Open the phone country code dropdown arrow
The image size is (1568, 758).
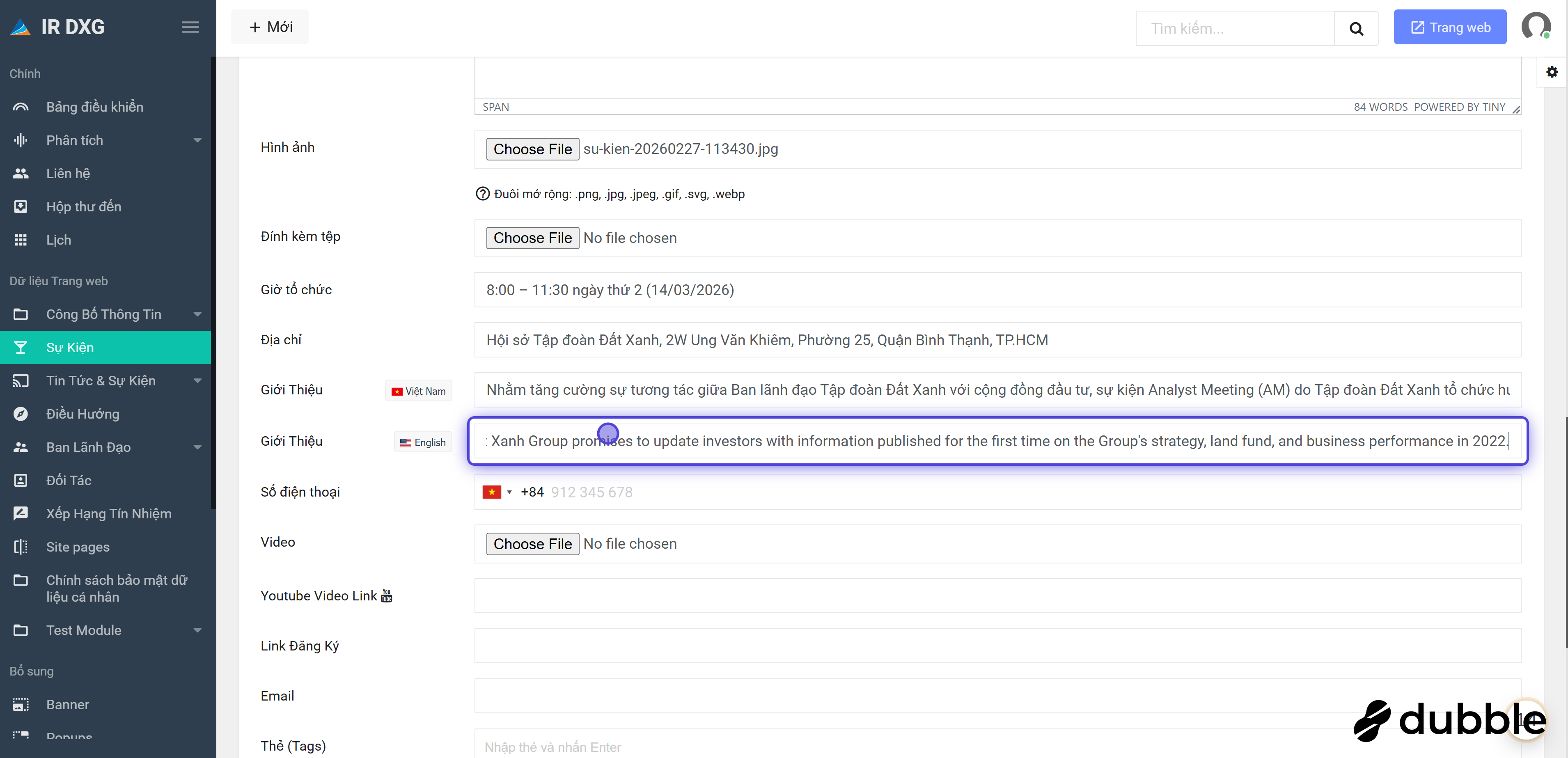(509, 492)
